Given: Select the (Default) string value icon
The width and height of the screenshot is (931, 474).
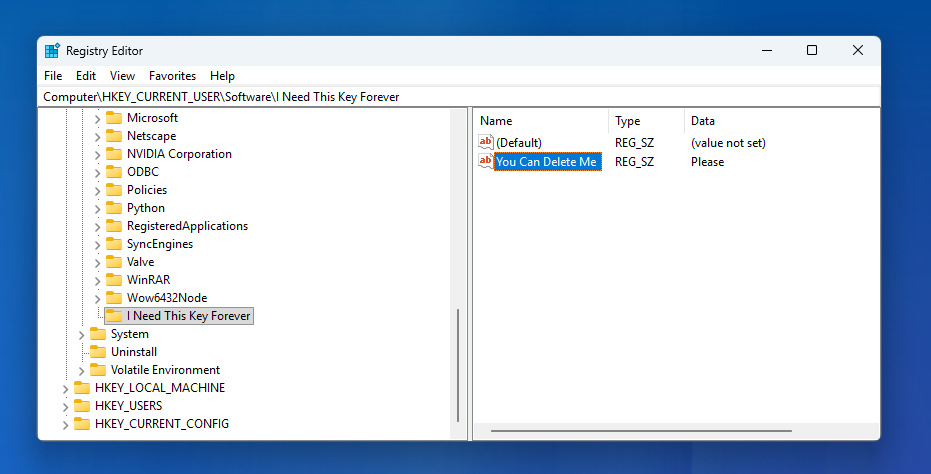Looking at the screenshot, I should pyautogui.click(x=486, y=142).
